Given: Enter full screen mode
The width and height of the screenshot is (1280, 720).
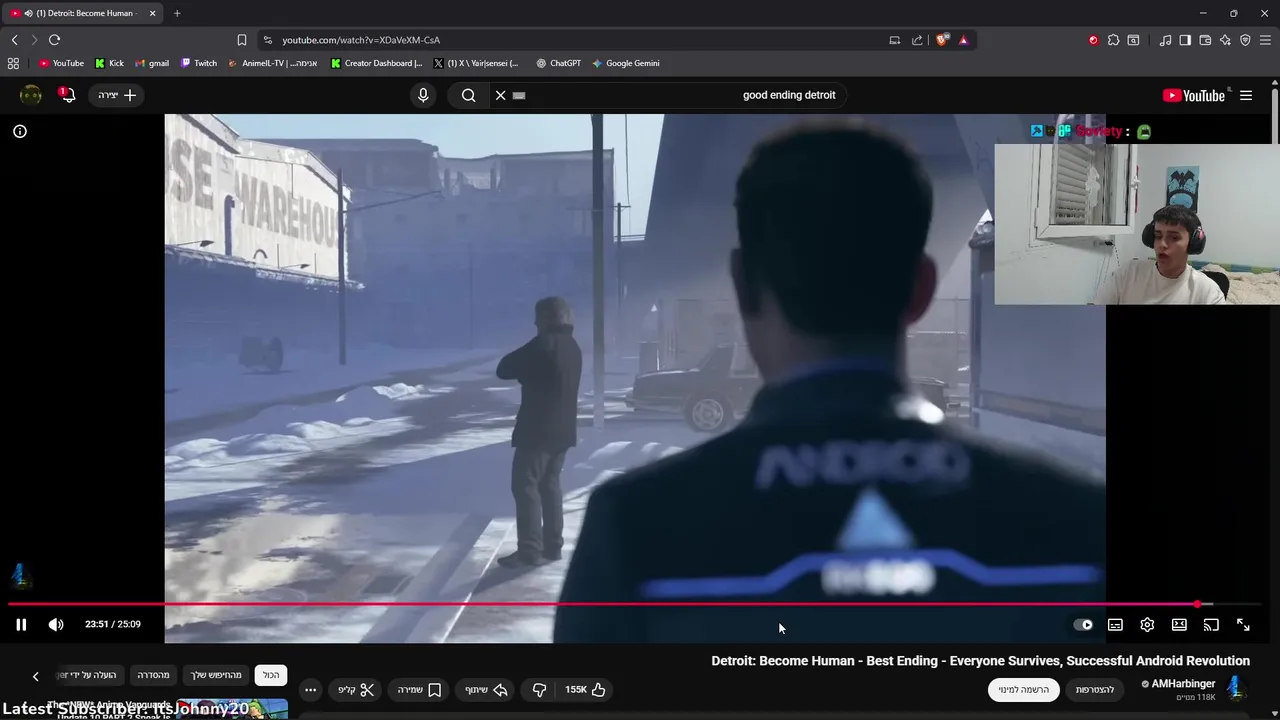Looking at the screenshot, I should coord(1243,625).
